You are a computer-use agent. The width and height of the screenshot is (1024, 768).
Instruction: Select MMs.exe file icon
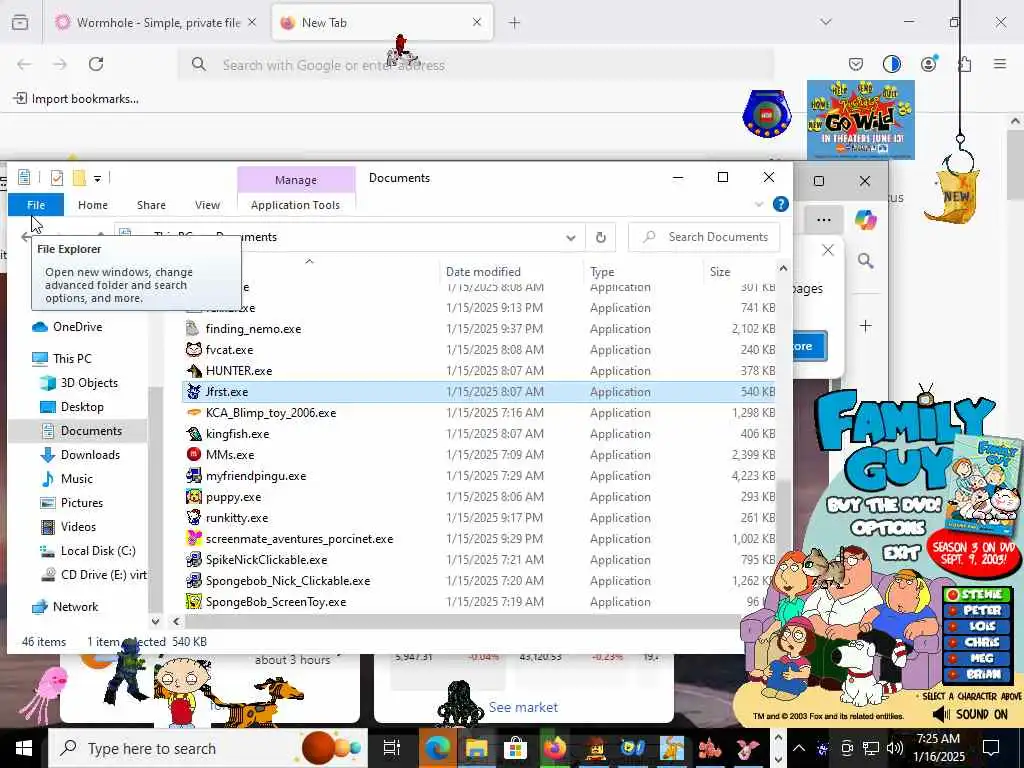click(x=193, y=454)
